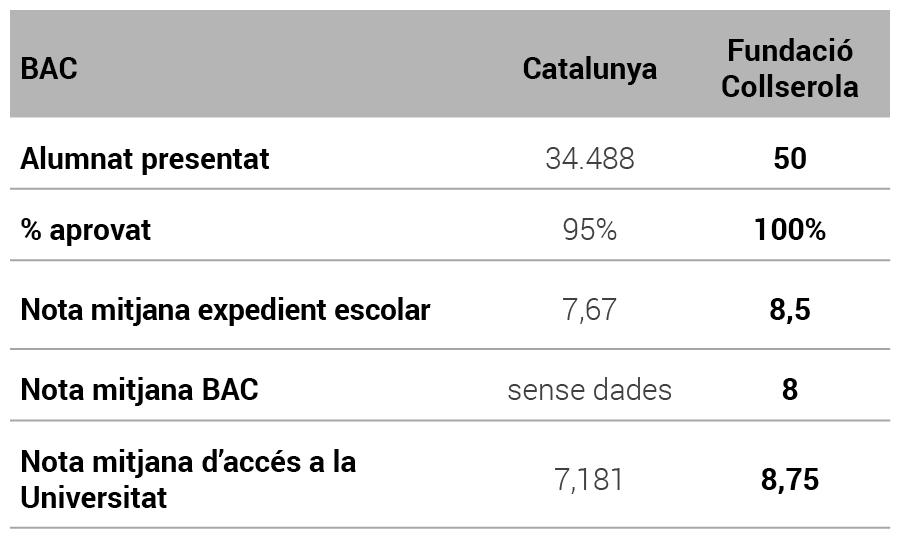The width and height of the screenshot is (900, 537).
Task: Click the divider line below % aprovat
Action: 450,261
